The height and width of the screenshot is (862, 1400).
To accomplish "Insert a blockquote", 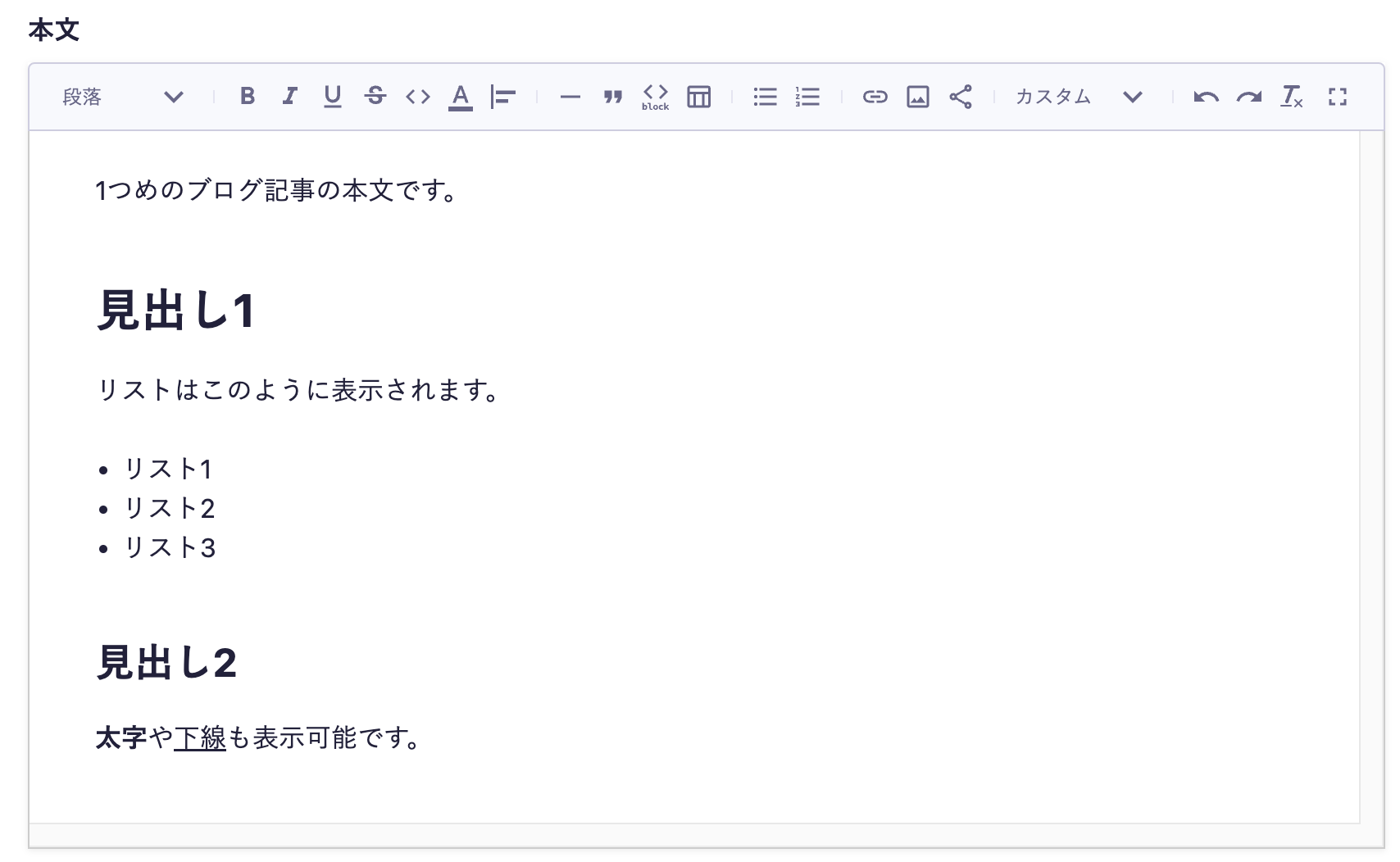I will point(613,97).
